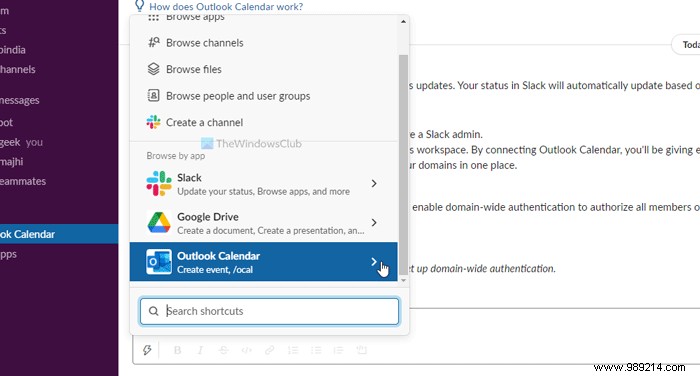Apply inline code formatting icon
Viewport: 700px width, 376px height.
pyautogui.click(x=246, y=350)
